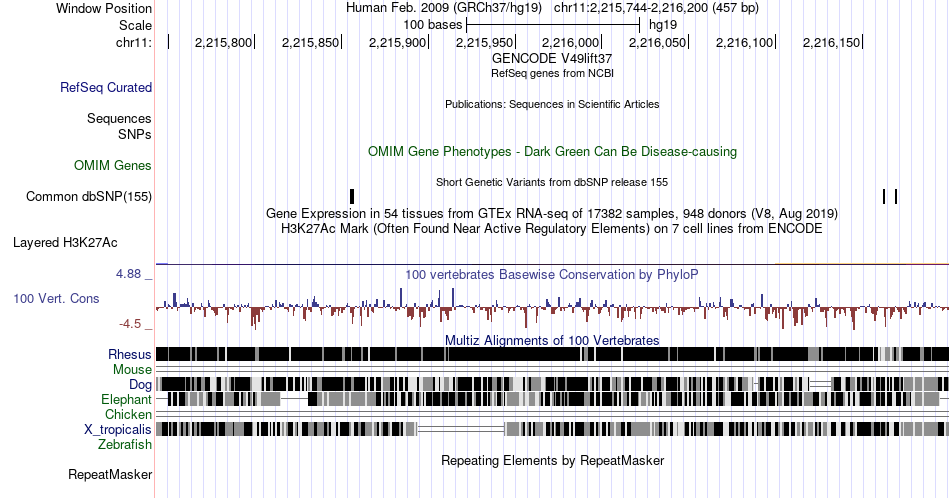Click the Layered H3K27Ac track label
The height and width of the screenshot is (498, 950).
click(x=65, y=242)
